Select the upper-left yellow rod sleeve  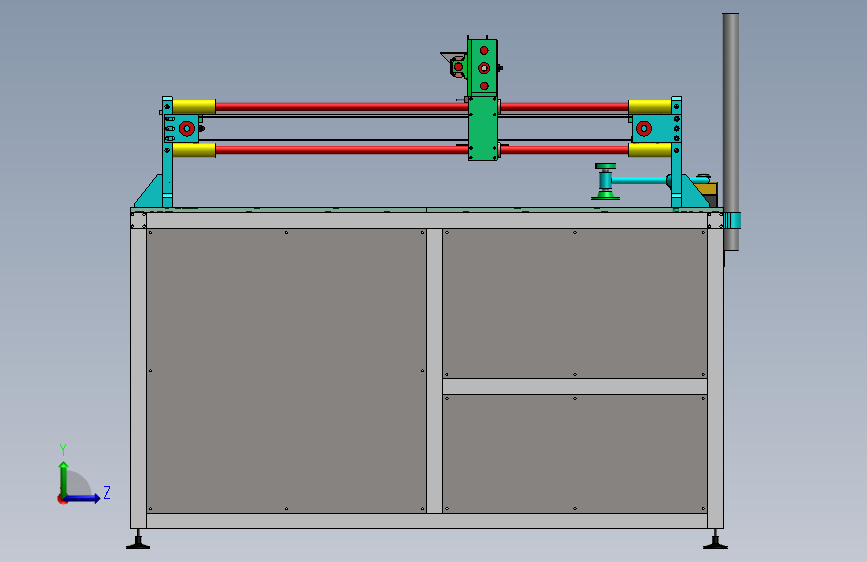[194, 107]
